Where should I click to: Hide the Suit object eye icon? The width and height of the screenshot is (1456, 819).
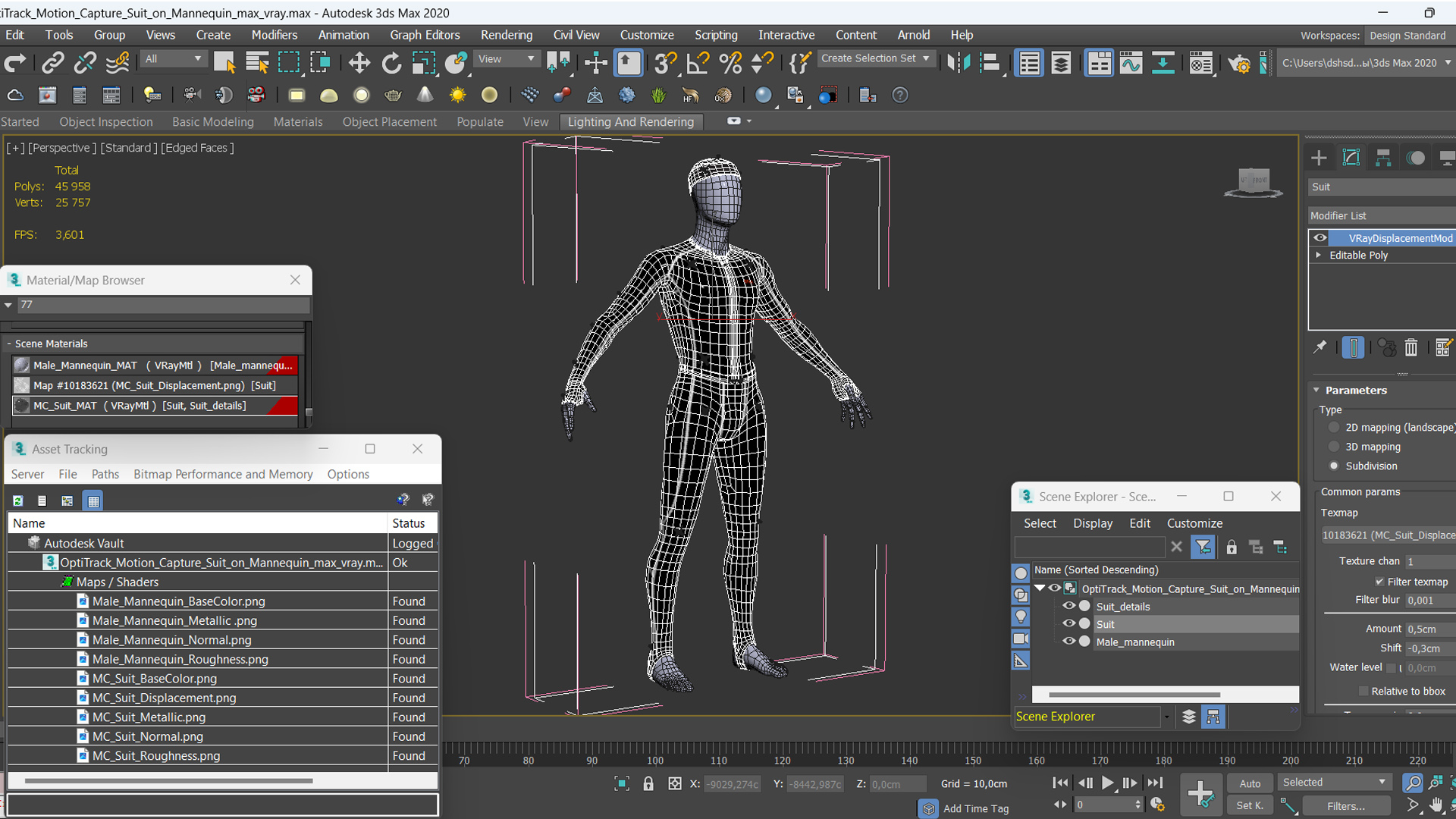(1068, 623)
